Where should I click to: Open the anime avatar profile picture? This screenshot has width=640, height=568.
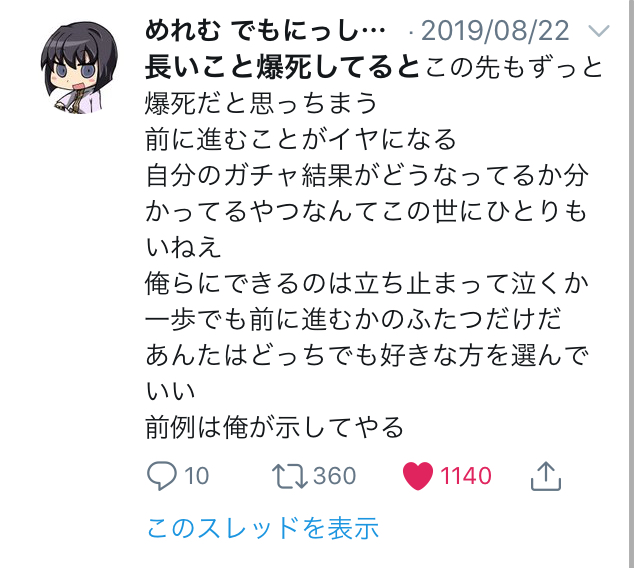[79, 68]
